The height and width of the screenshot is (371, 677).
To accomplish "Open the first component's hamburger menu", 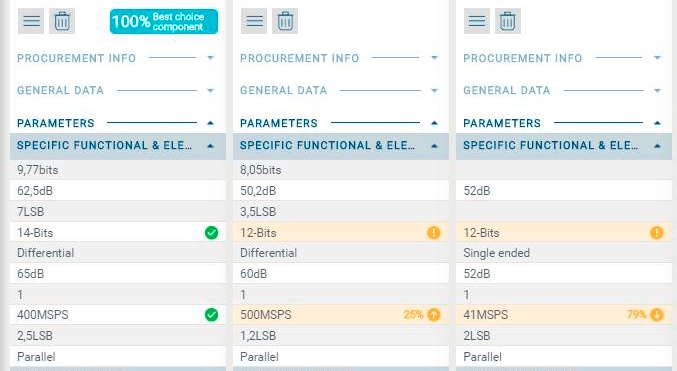I will click(31, 21).
